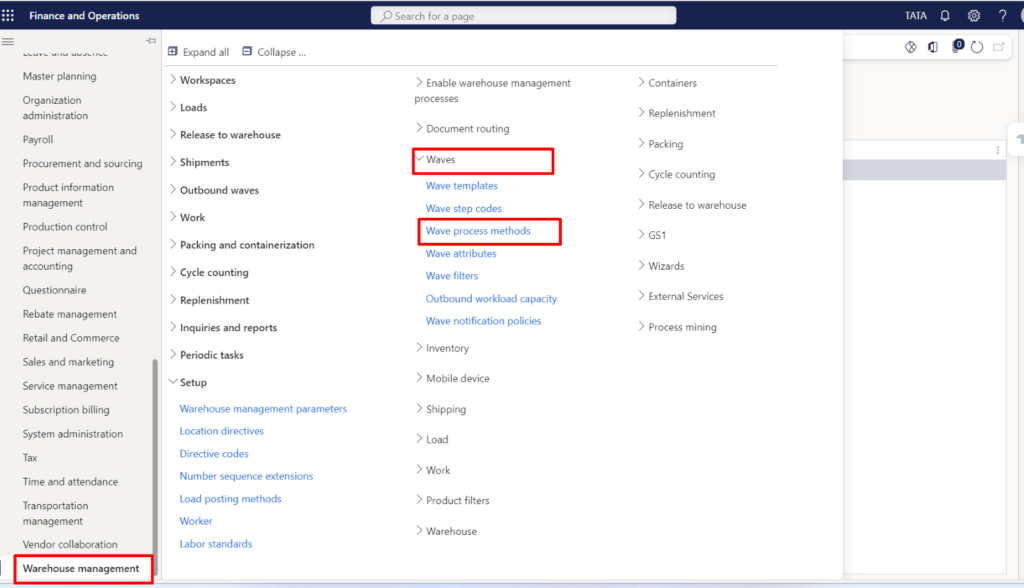1024x588 pixels.
Task: Click the open in new window icon
Action: [x=999, y=47]
